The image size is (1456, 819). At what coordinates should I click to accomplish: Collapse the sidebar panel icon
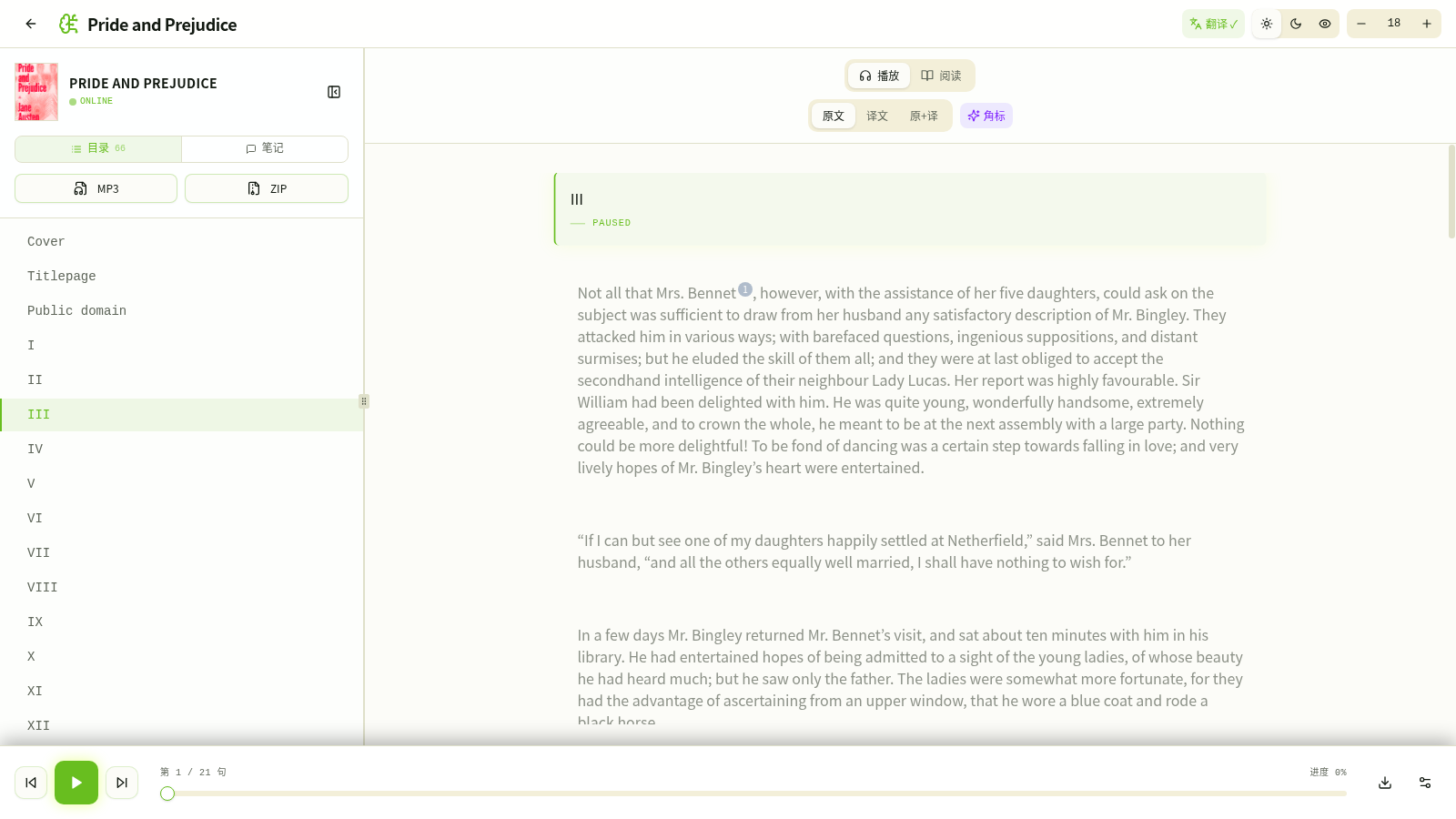(x=334, y=92)
